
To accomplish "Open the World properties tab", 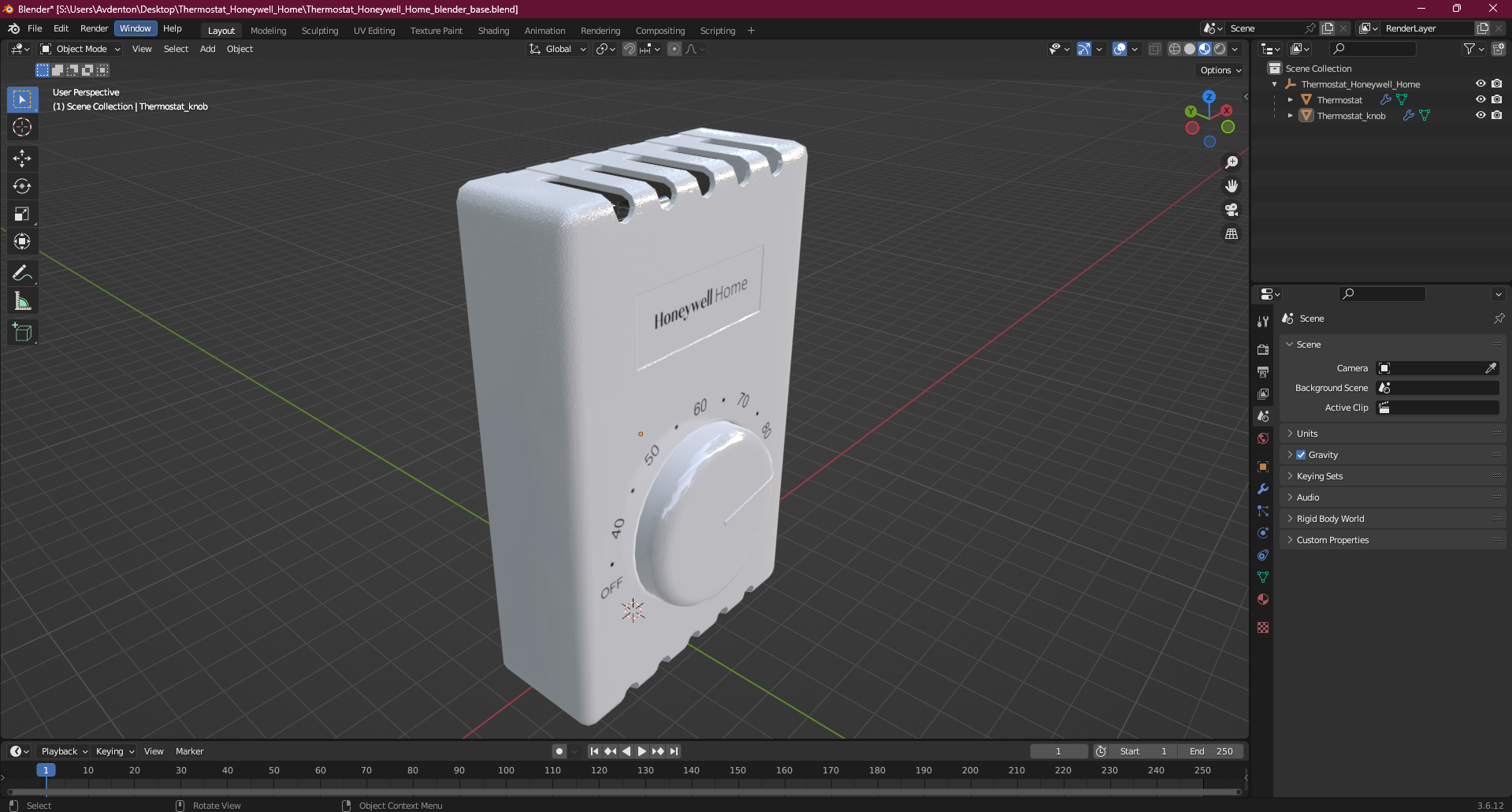I will pos(1263,438).
